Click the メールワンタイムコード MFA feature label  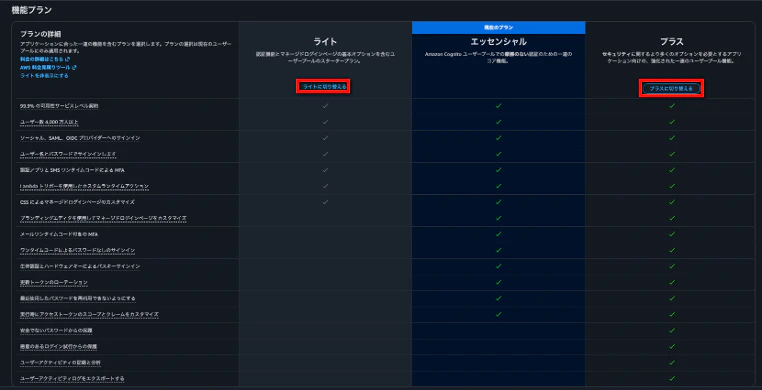pyautogui.click(x=59, y=234)
